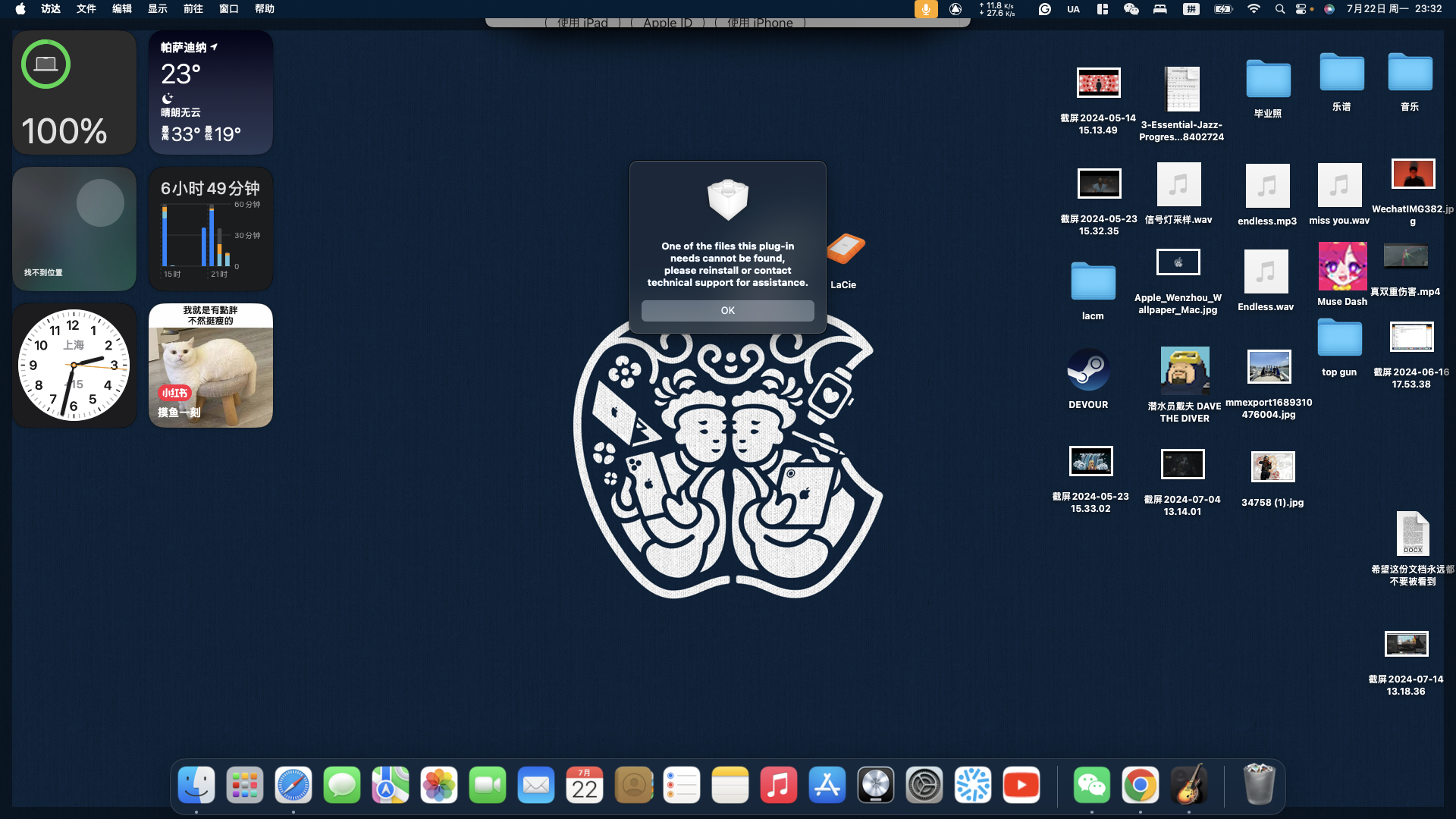Image resolution: width=1456 pixels, height=819 pixels.
Task: Click the battery charging icon in menu bar
Action: tap(1223, 9)
